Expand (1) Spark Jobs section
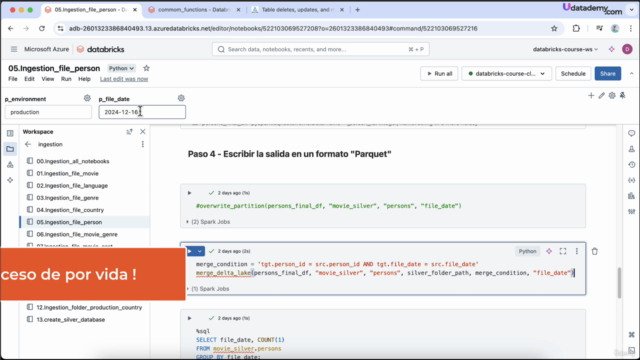The width and height of the screenshot is (640, 360). (208, 289)
